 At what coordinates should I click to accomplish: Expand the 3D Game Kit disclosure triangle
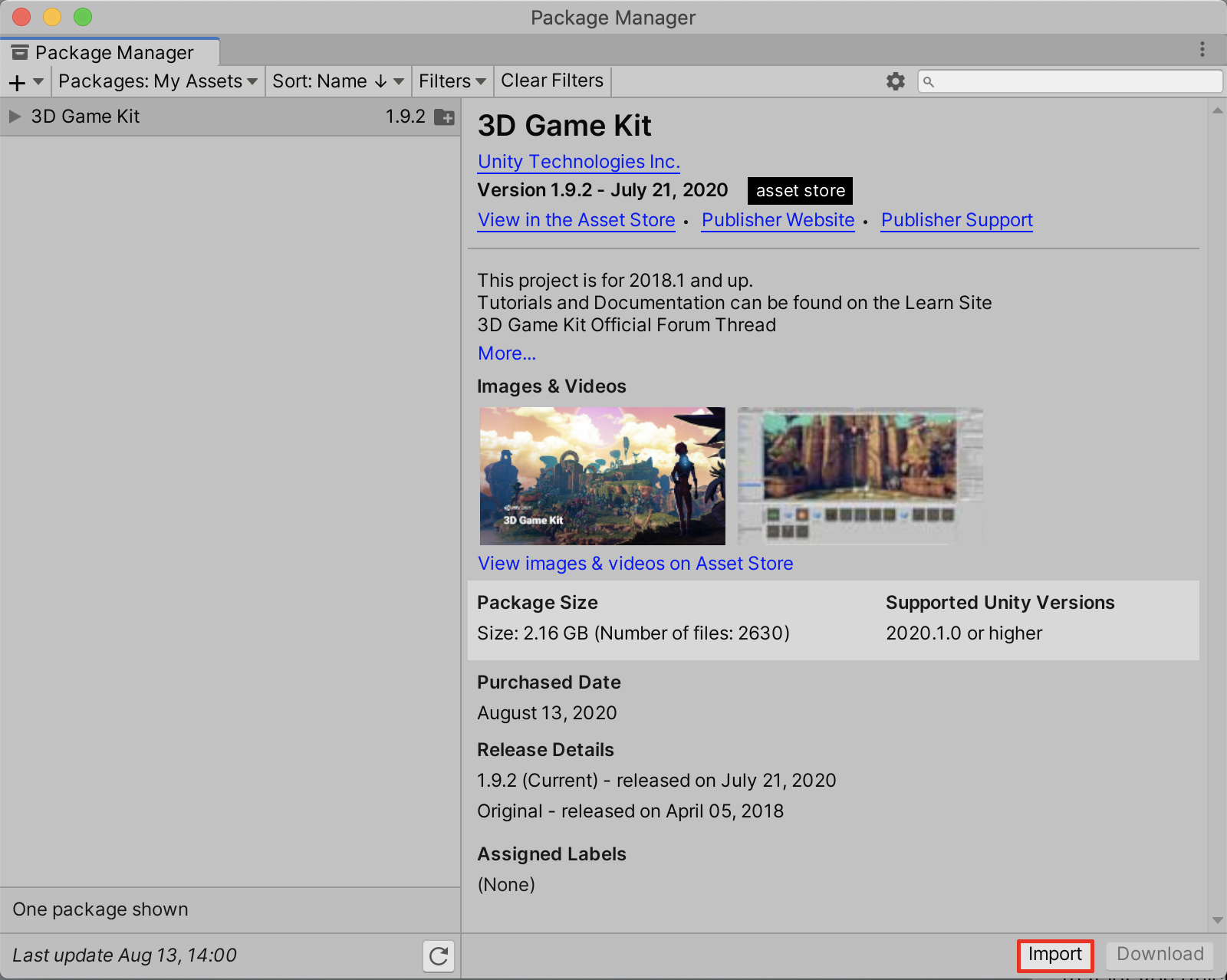coord(15,117)
